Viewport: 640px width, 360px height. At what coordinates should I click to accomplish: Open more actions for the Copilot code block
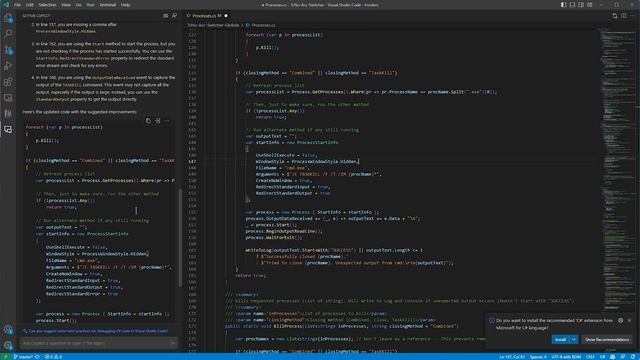pos(167,121)
